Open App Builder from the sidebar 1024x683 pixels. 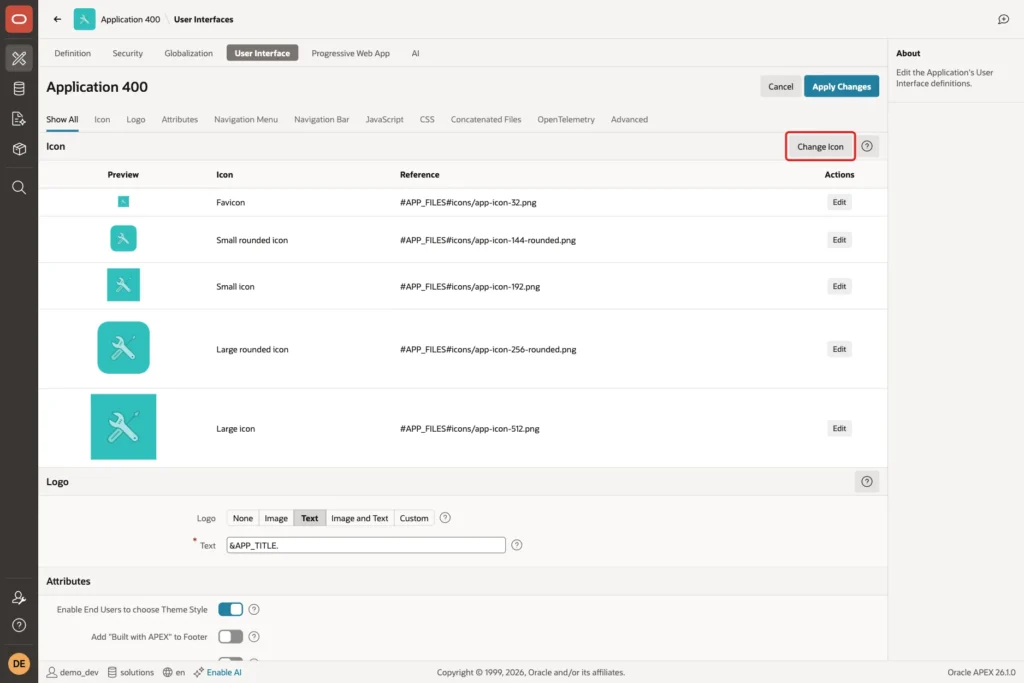tap(19, 58)
